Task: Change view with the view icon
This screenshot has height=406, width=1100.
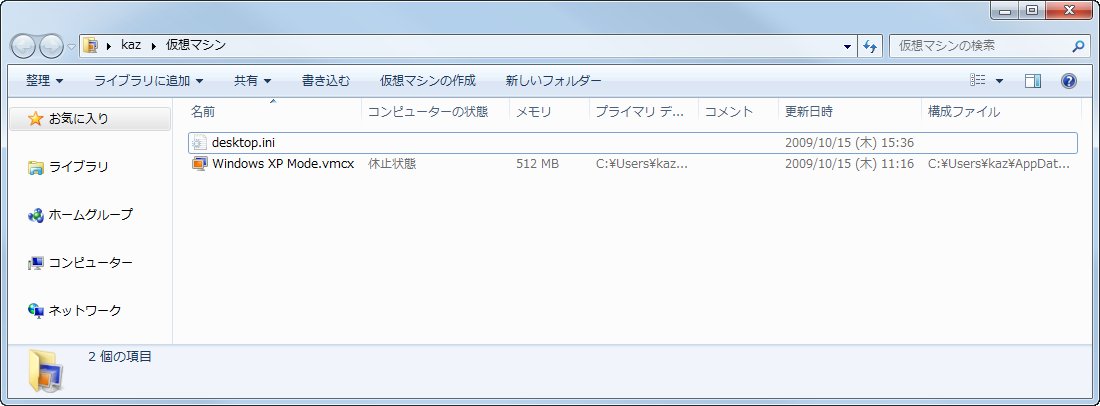Action: [978, 81]
